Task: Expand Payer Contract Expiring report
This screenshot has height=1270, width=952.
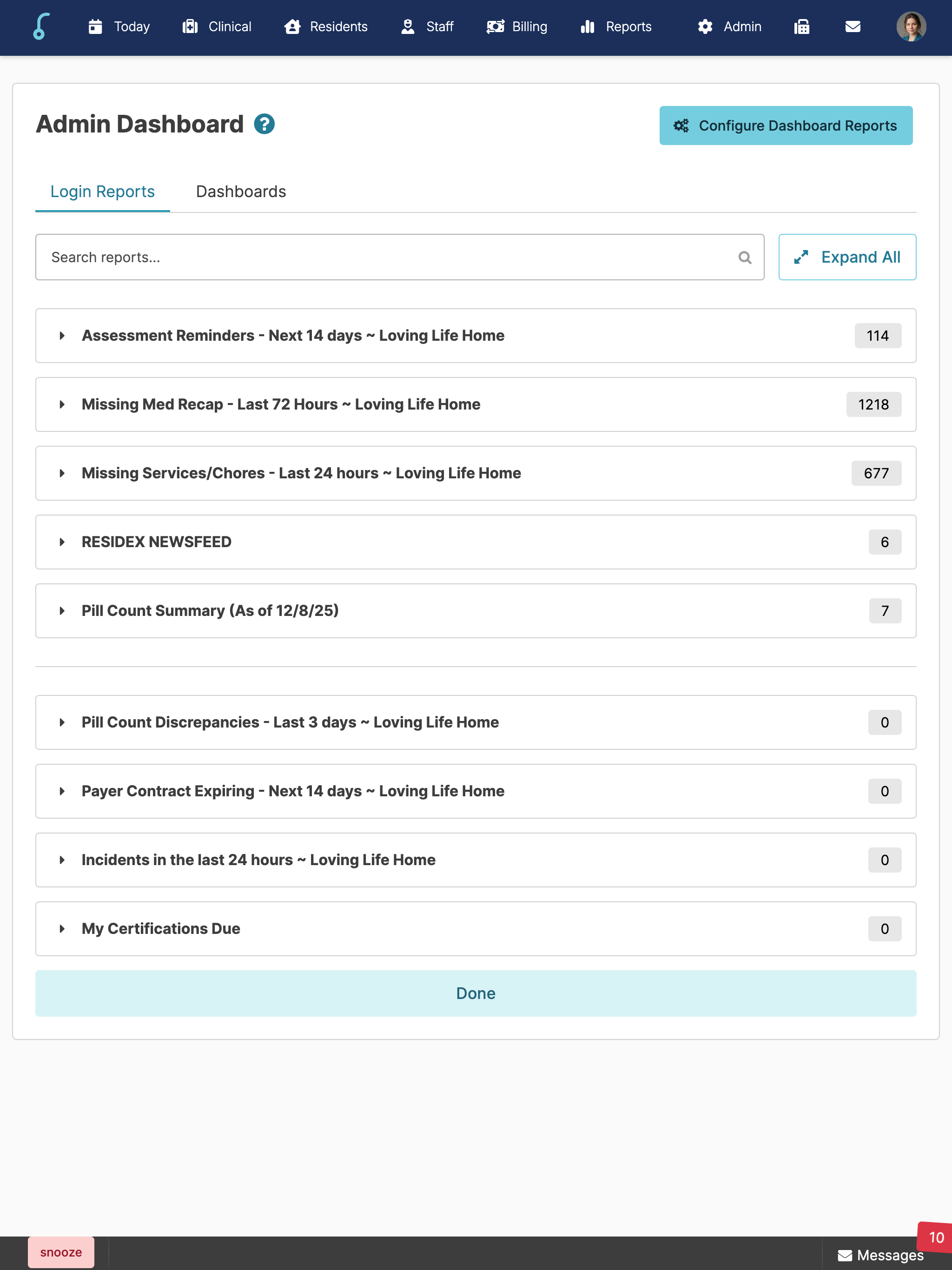Action: [476, 792]
